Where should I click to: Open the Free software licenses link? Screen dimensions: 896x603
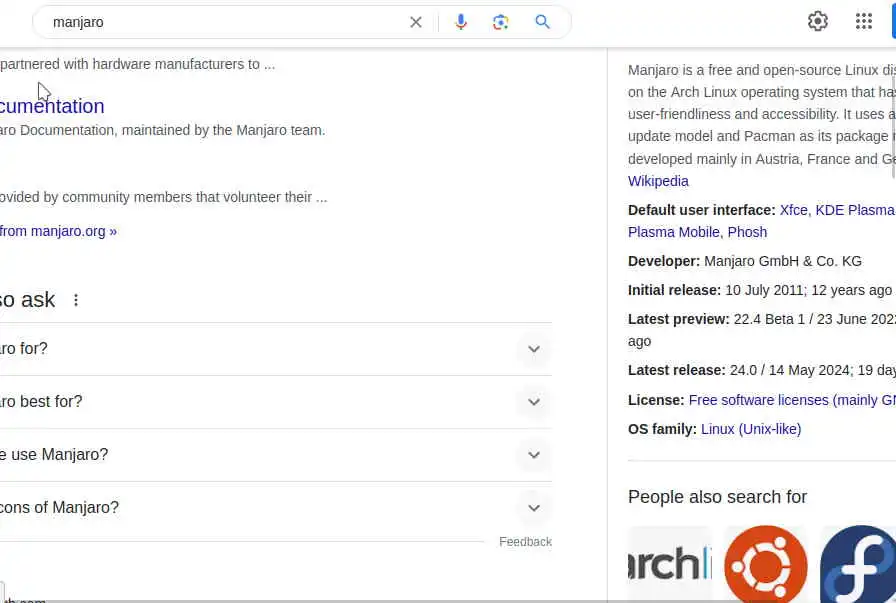pos(792,400)
